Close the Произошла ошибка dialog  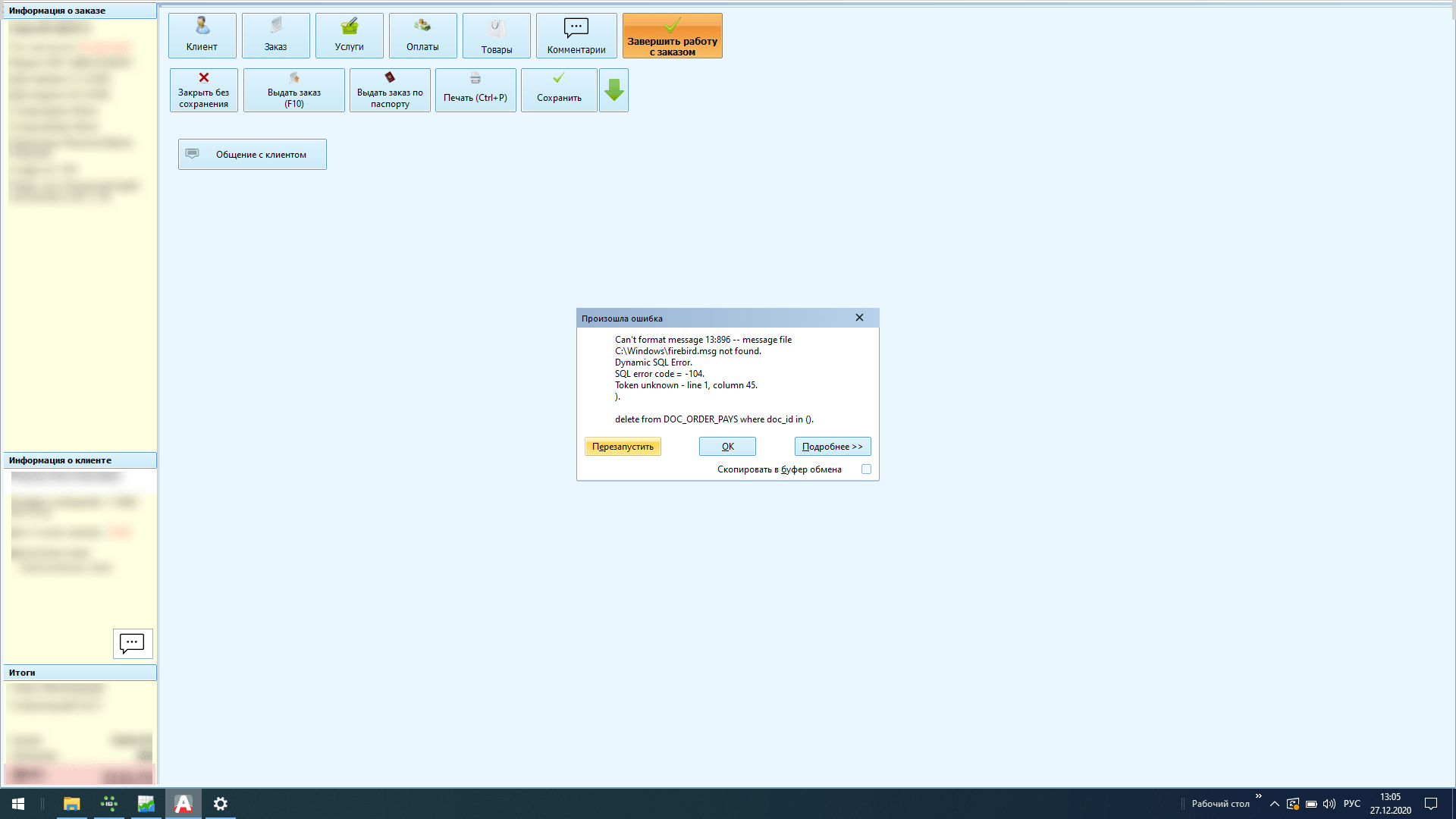pos(859,318)
